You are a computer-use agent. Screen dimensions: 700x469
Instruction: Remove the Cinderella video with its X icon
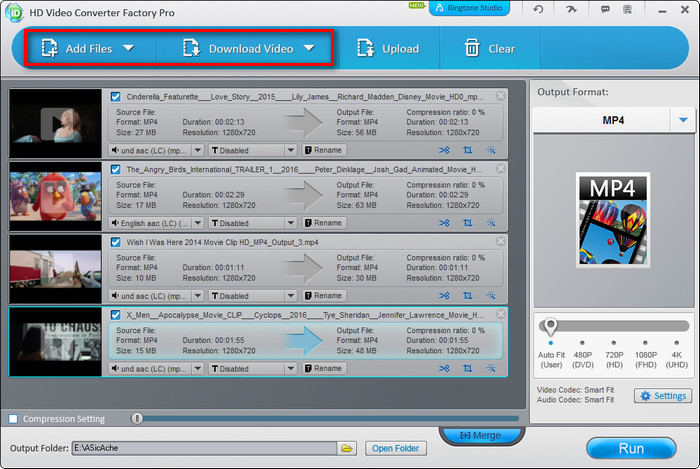pos(500,96)
